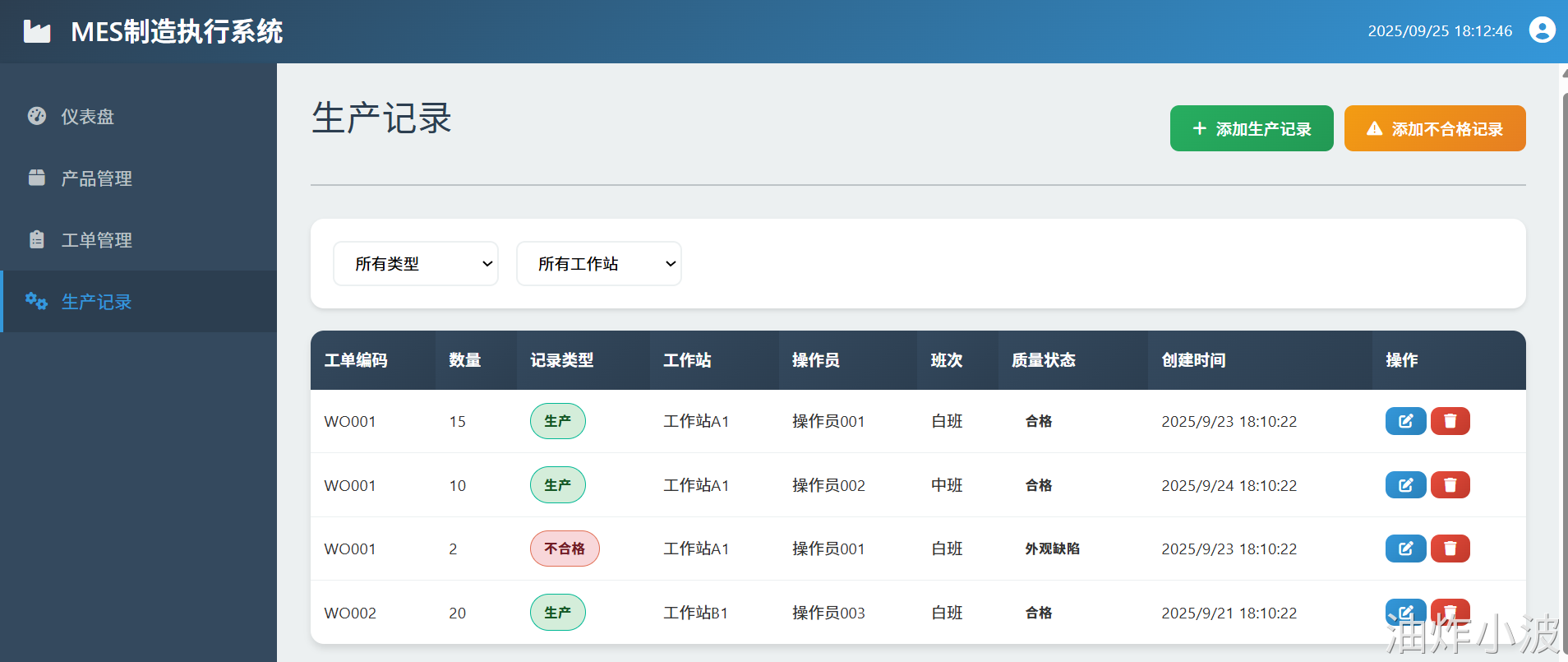Click the page's vertical scrollbar
Screen dimensions: 1568x662
(1563, 362)
